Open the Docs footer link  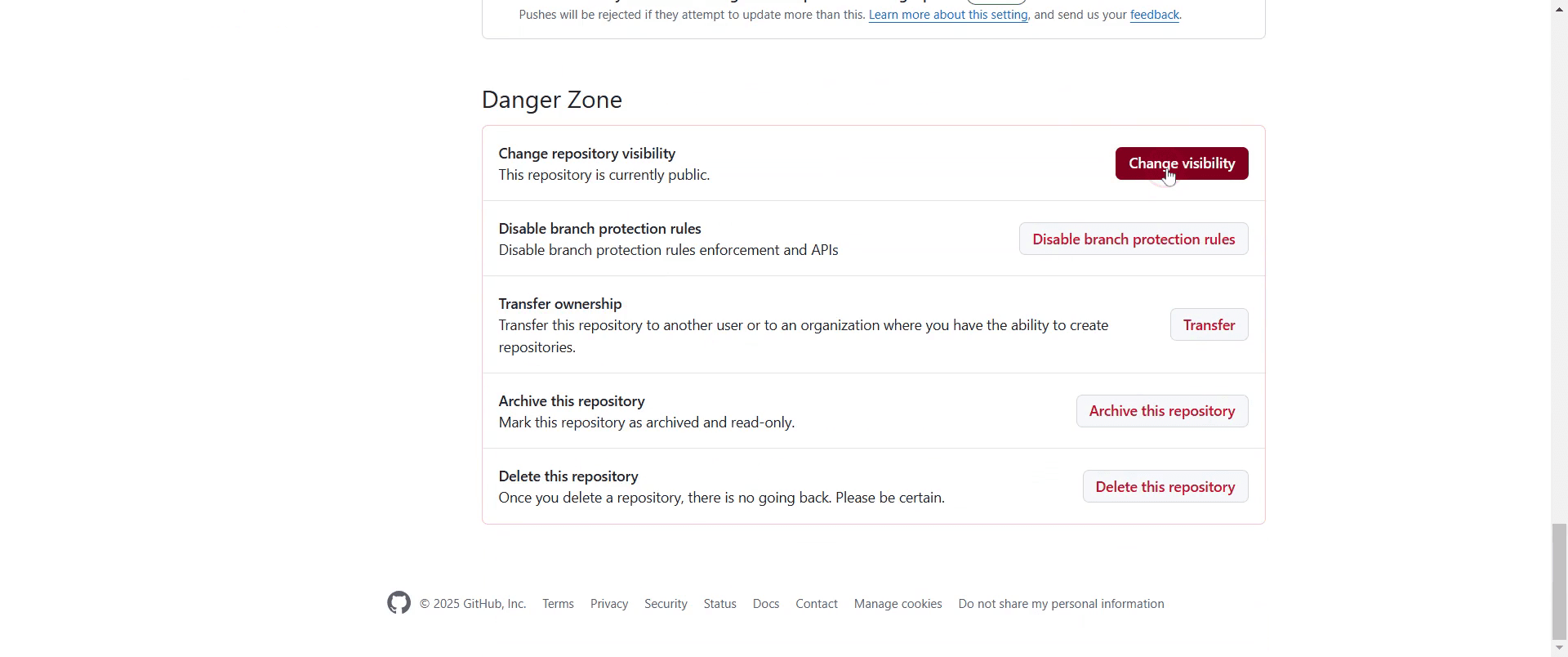click(x=766, y=604)
